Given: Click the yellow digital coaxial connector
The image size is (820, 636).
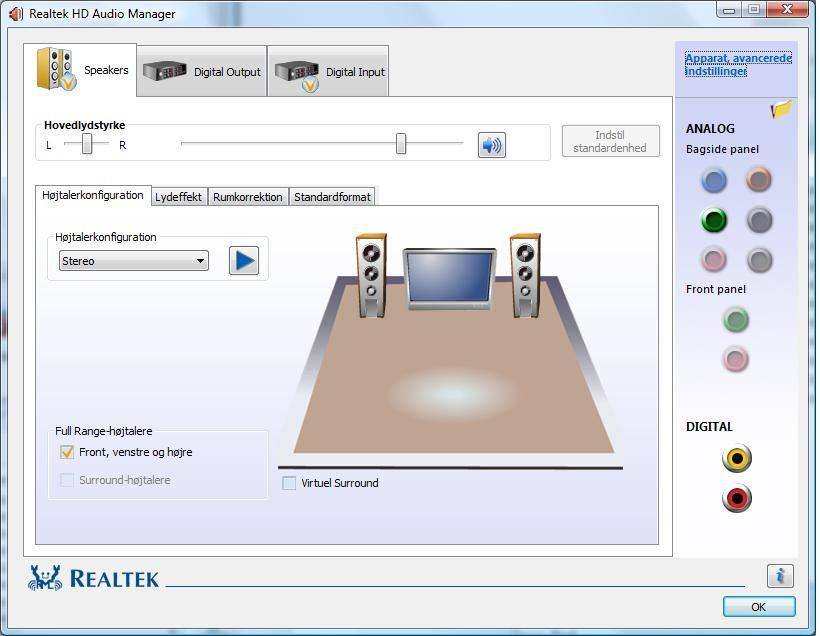Looking at the screenshot, I should tap(737, 458).
